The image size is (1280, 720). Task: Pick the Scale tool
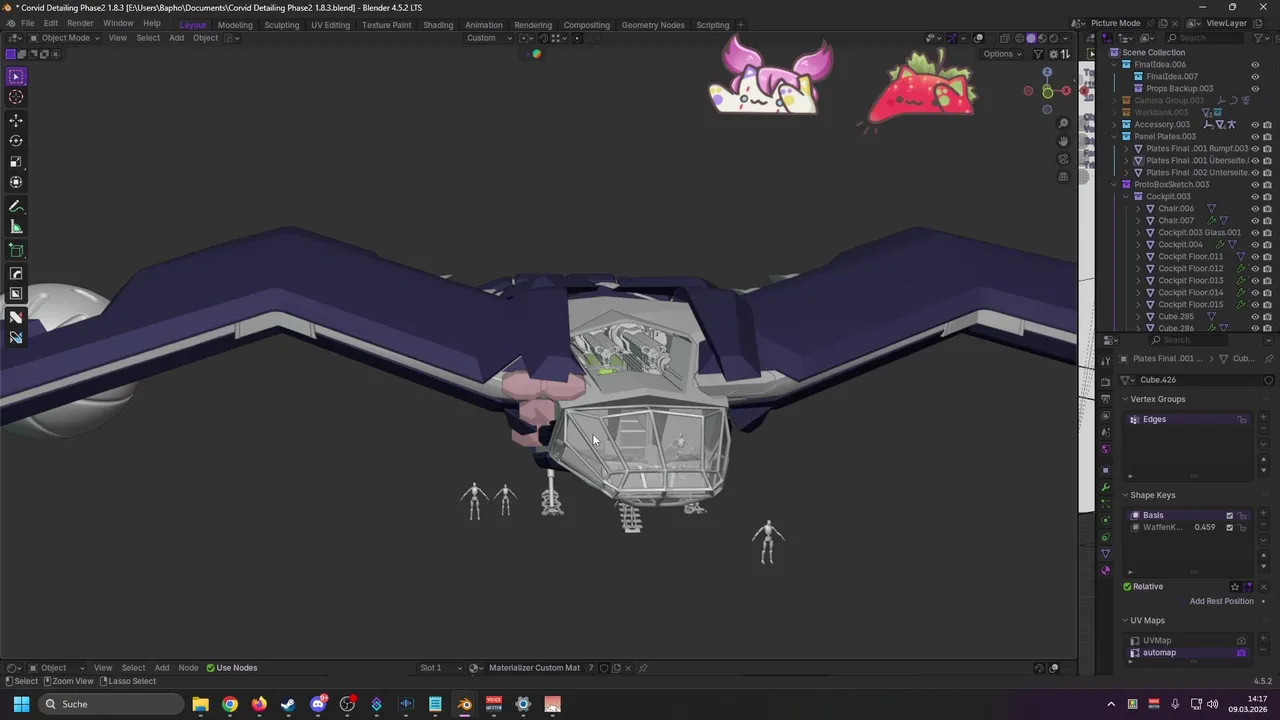[16, 162]
